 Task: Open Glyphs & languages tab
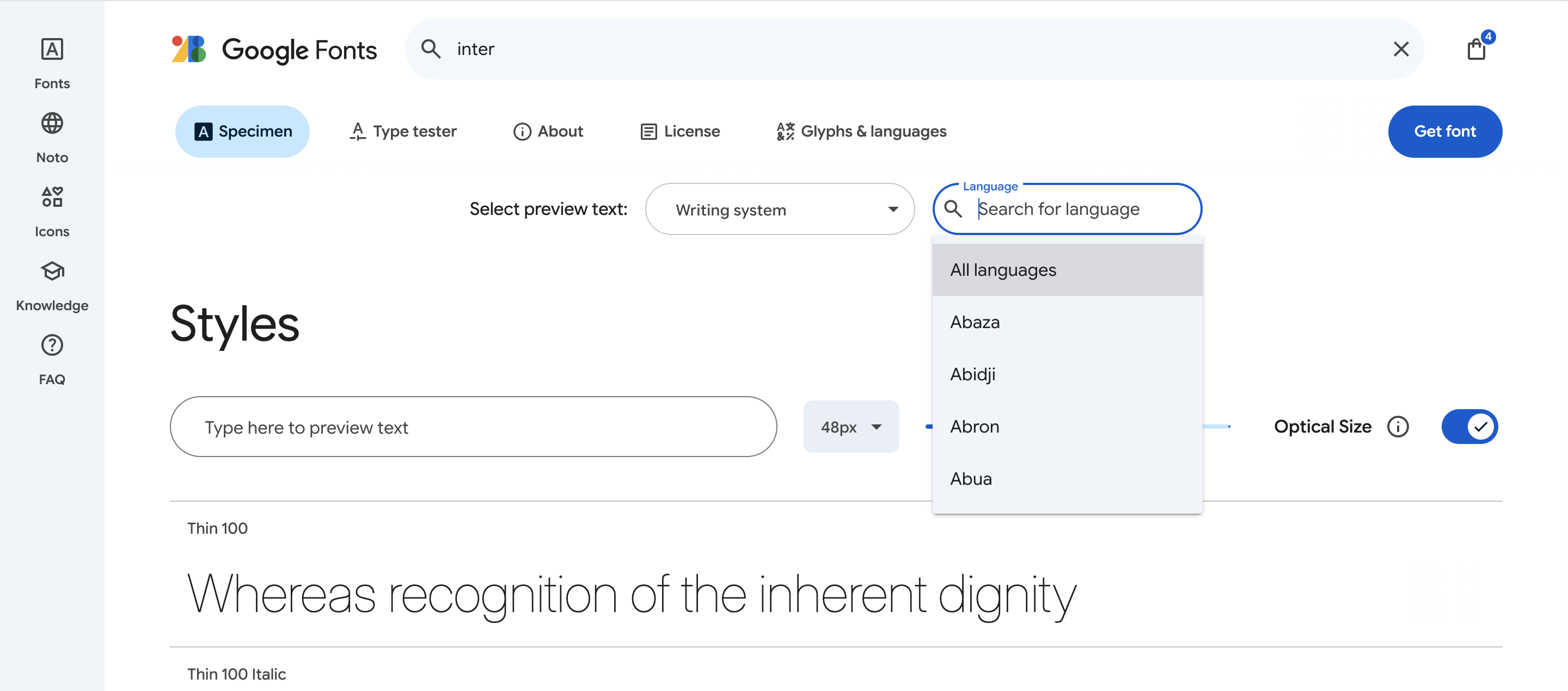click(861, 131)
